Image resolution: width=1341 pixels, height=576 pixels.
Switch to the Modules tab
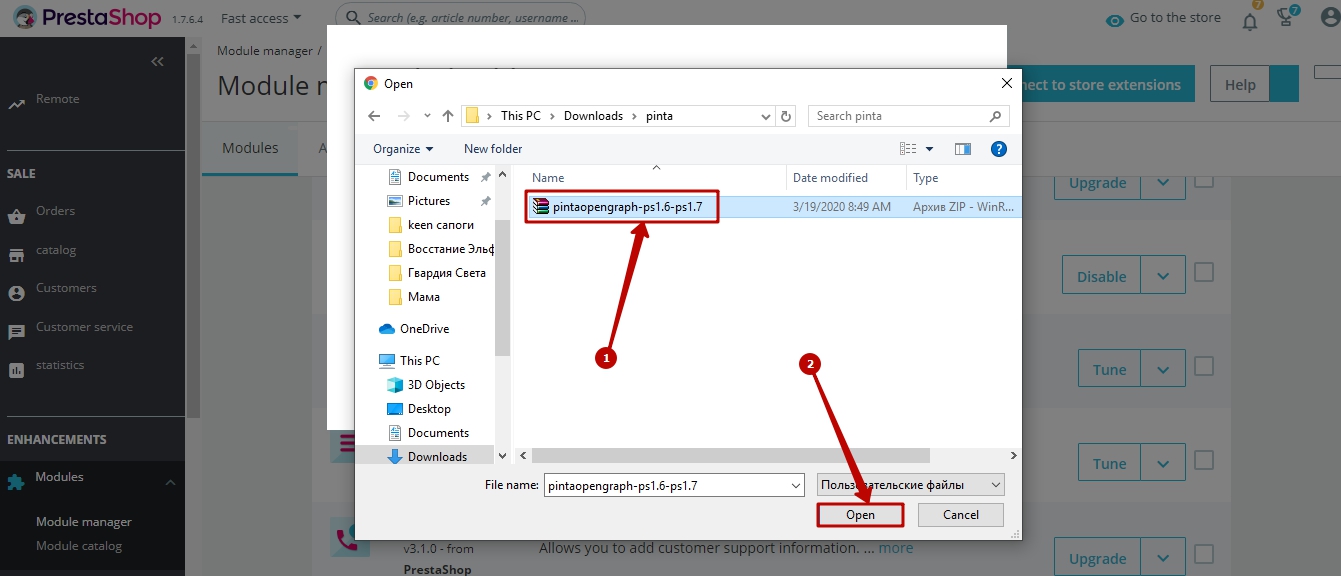click(x=250, y=148)
